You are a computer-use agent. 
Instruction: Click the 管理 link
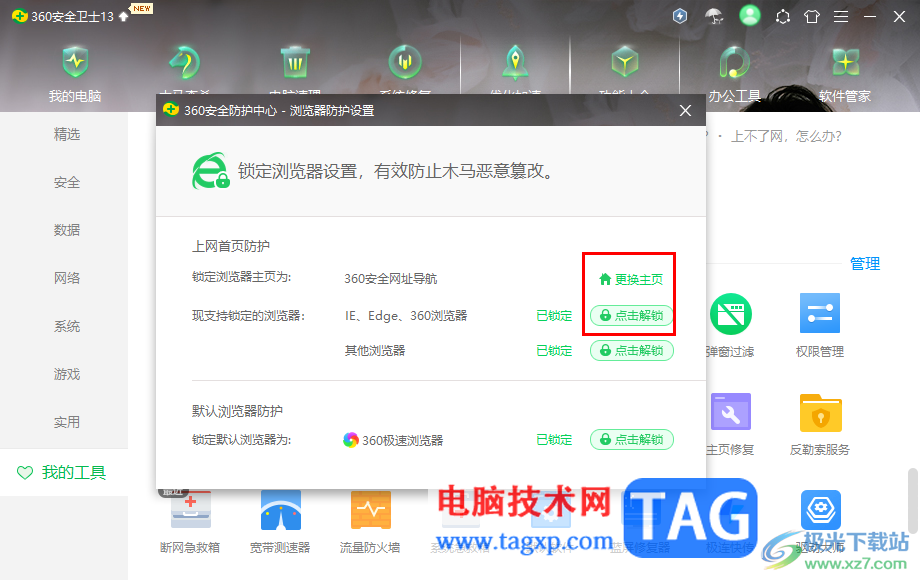(x=865, y=264)
